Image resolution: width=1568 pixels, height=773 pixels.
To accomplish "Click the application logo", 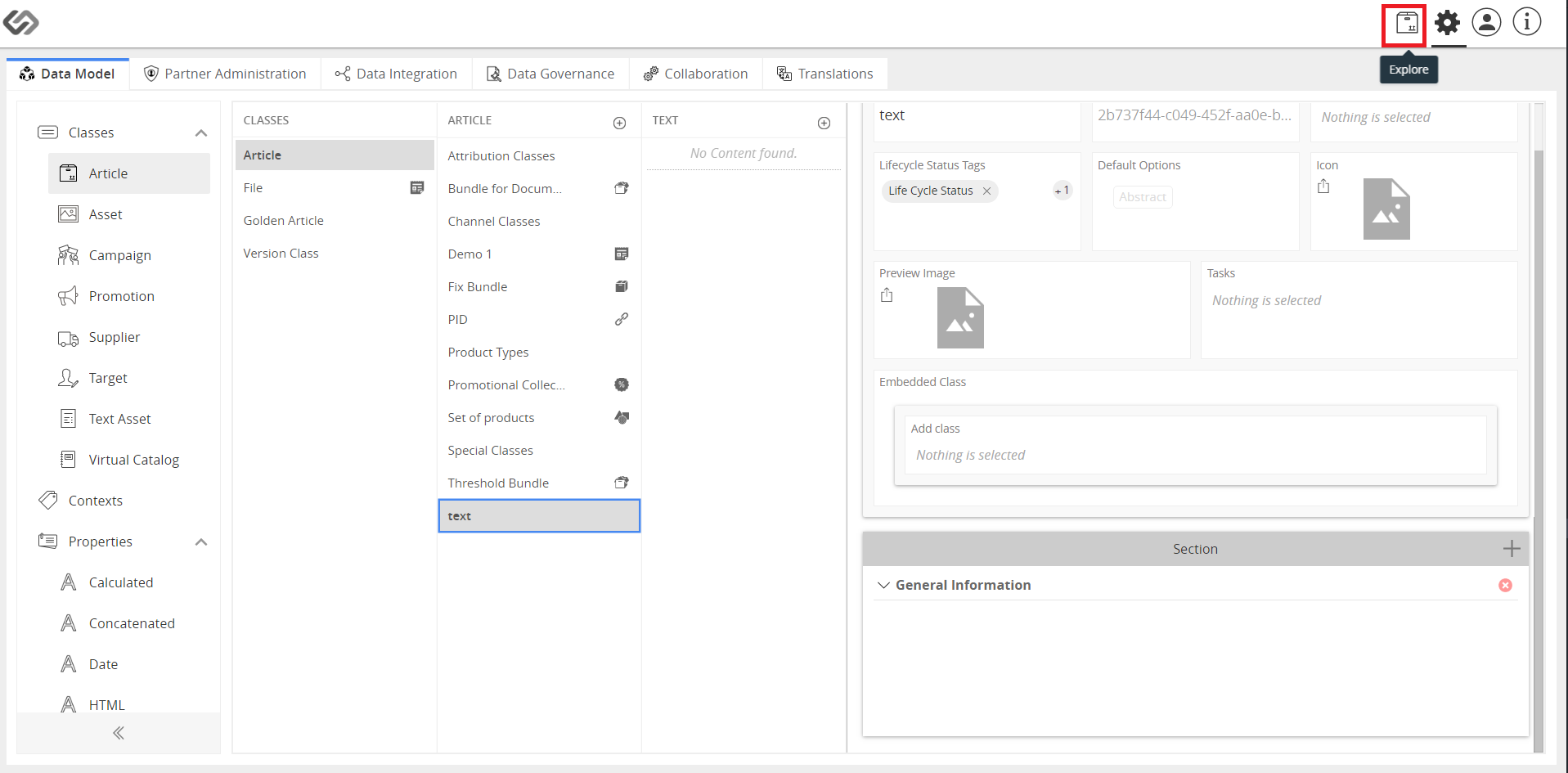I will (x=20, y=22).
